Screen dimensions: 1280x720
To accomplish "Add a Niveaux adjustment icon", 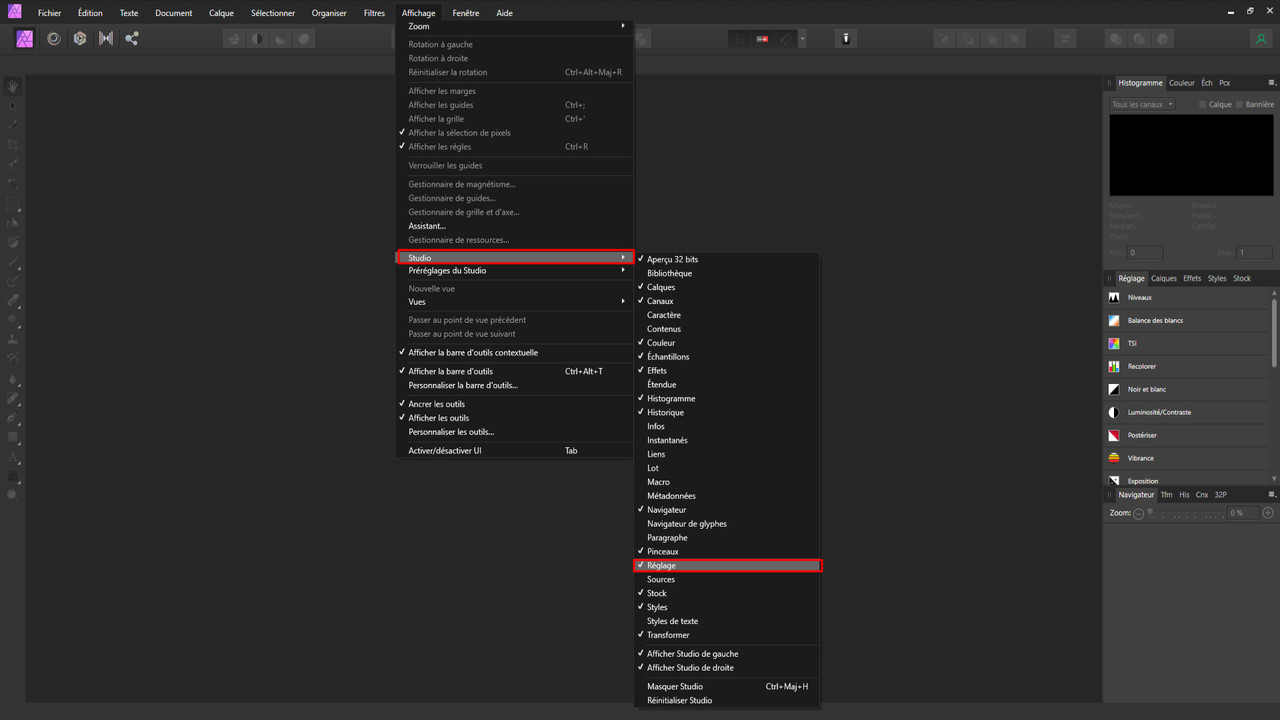I will coord(1114,298).
